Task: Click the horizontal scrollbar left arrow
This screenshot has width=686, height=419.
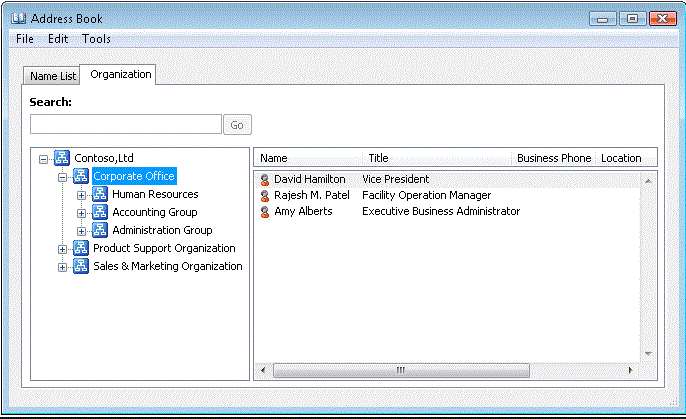Action: click(263, 370)
